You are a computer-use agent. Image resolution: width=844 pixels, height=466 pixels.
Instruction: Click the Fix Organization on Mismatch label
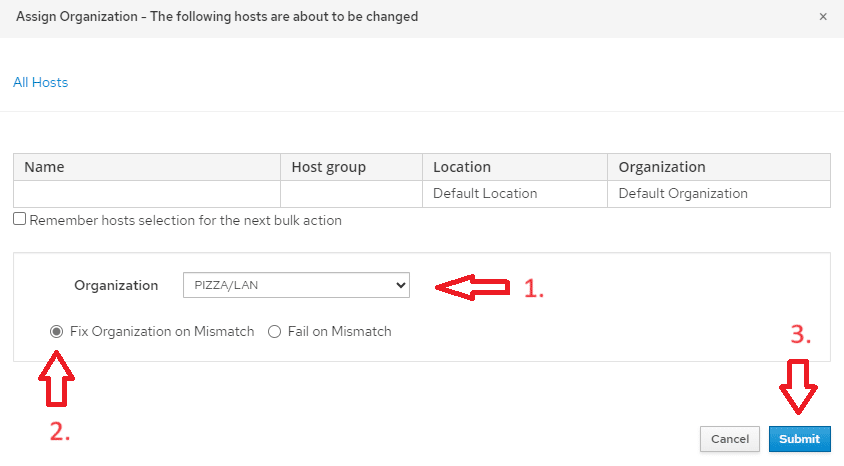click(x=162, y=331)
